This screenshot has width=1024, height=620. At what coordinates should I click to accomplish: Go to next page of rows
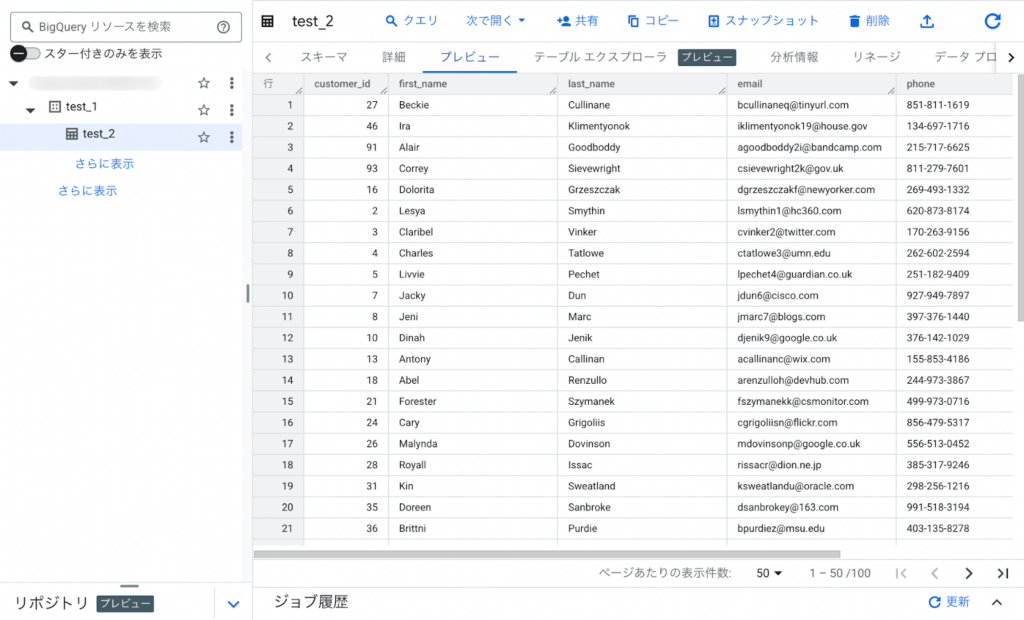(x=968, y=573)
